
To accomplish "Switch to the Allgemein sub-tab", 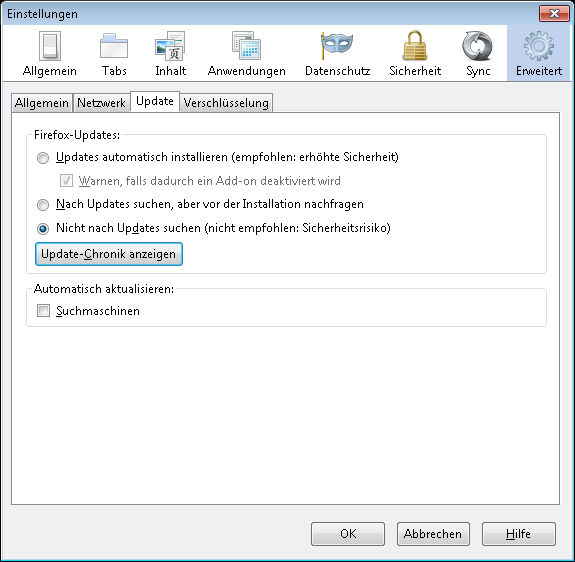I will pos(42,103).
